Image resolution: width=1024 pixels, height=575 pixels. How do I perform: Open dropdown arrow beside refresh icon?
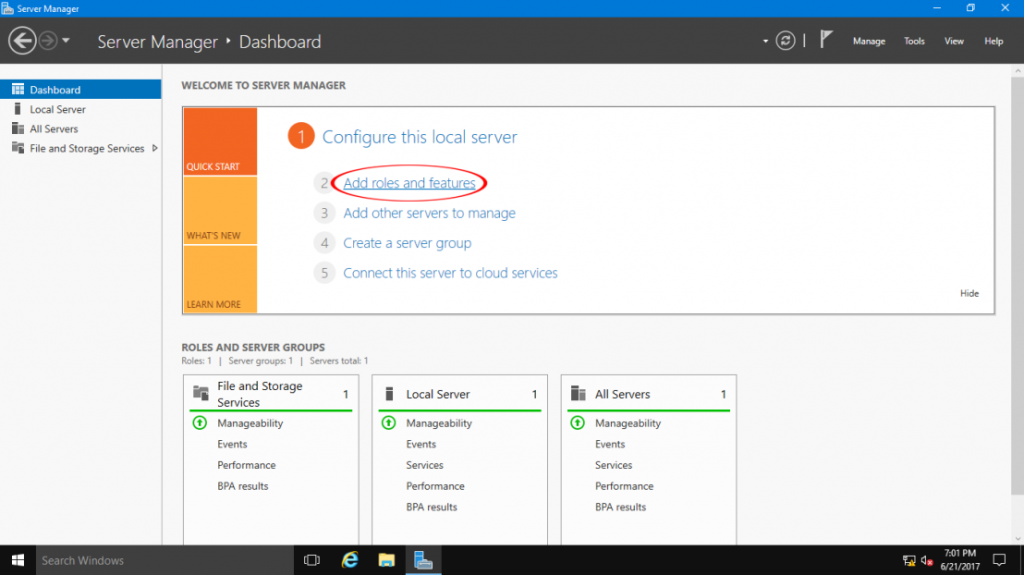click(765, 41)
